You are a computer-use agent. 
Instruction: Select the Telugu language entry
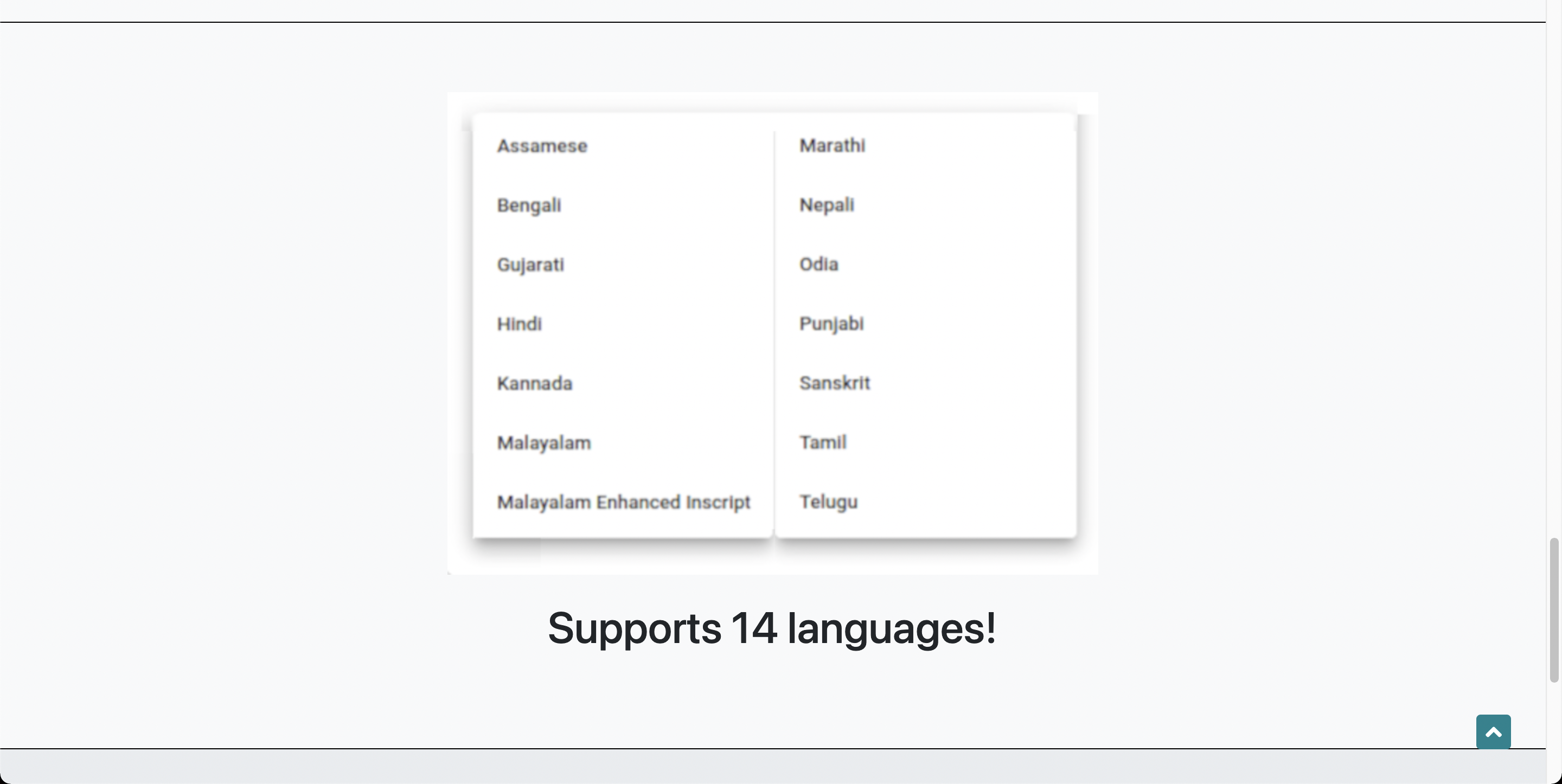(828, 502)
